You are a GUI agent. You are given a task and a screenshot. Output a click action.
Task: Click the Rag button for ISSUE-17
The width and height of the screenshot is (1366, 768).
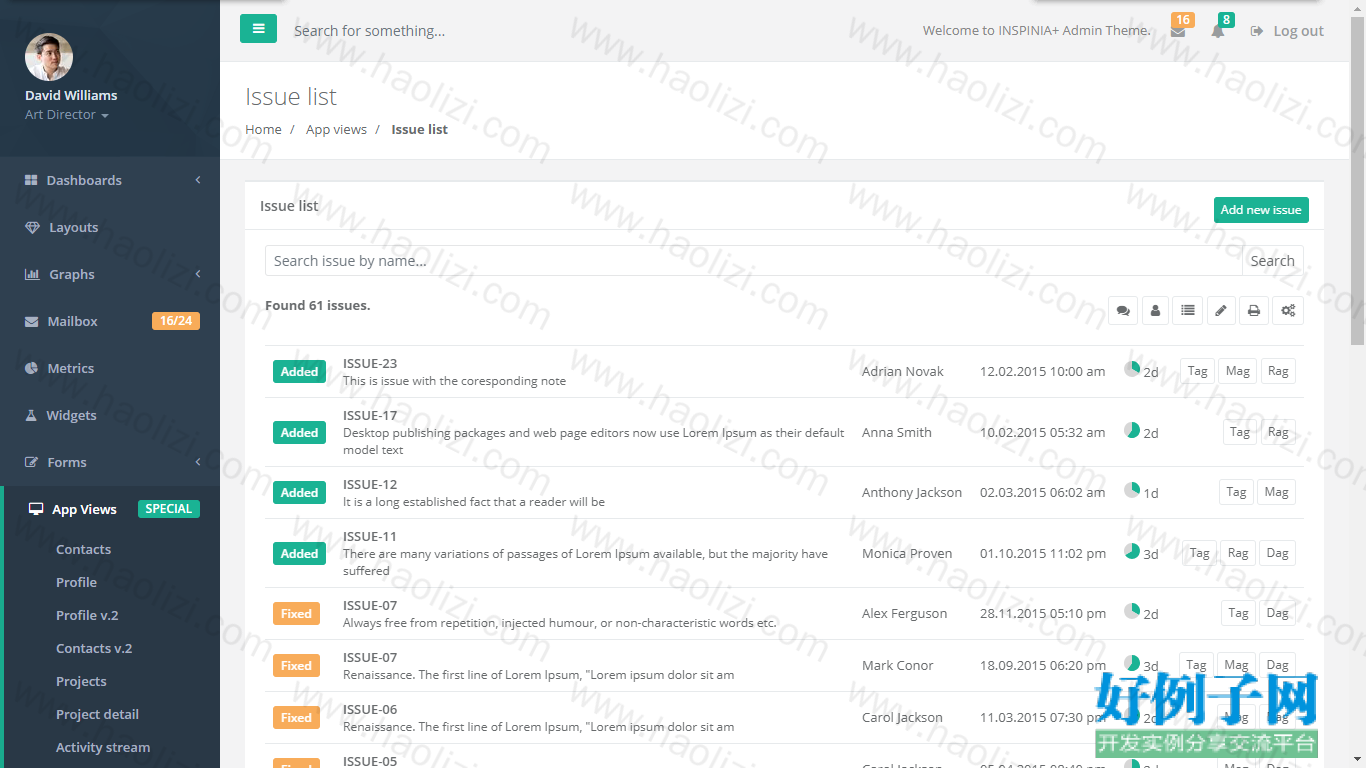tap(1278, 432)
